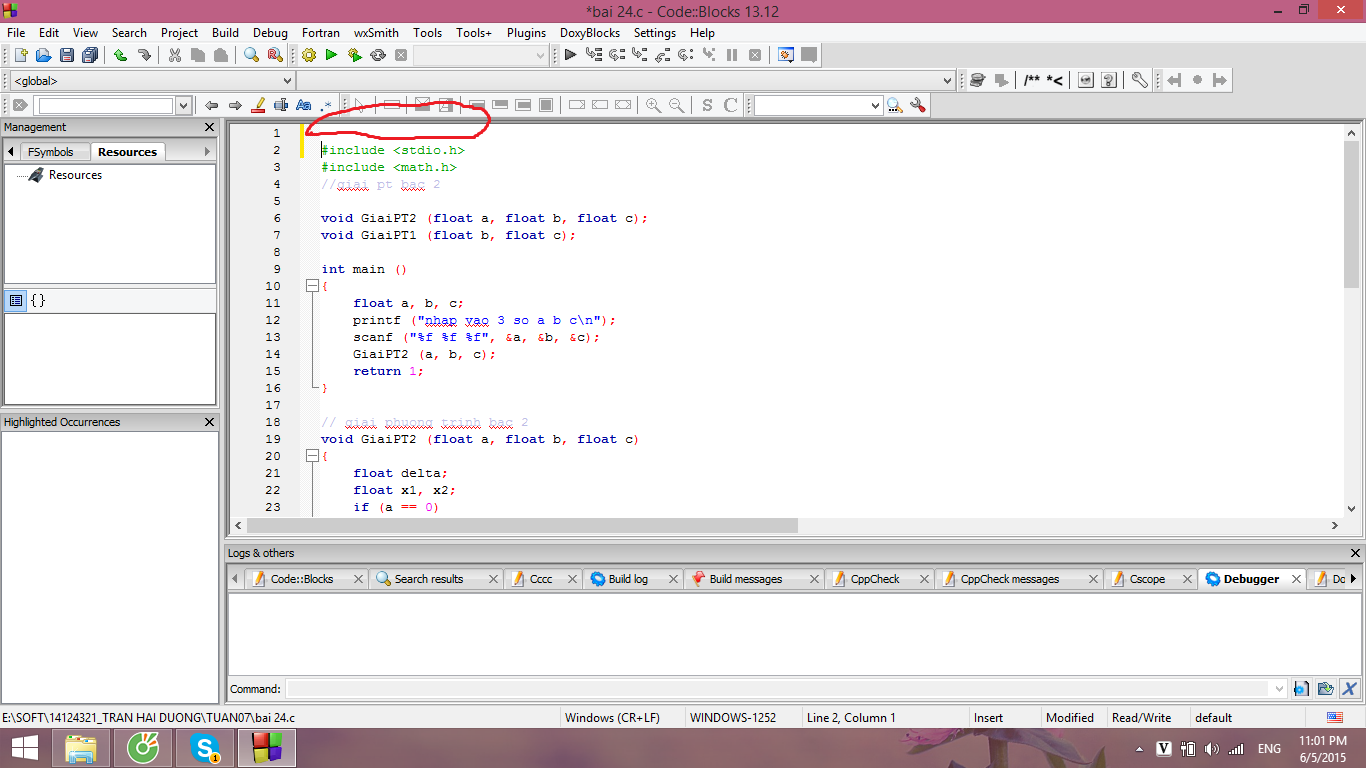The height and width of the screenshot is (768, 1366).
Task: Click the Cut scissors icon
Action: point(174,55)
